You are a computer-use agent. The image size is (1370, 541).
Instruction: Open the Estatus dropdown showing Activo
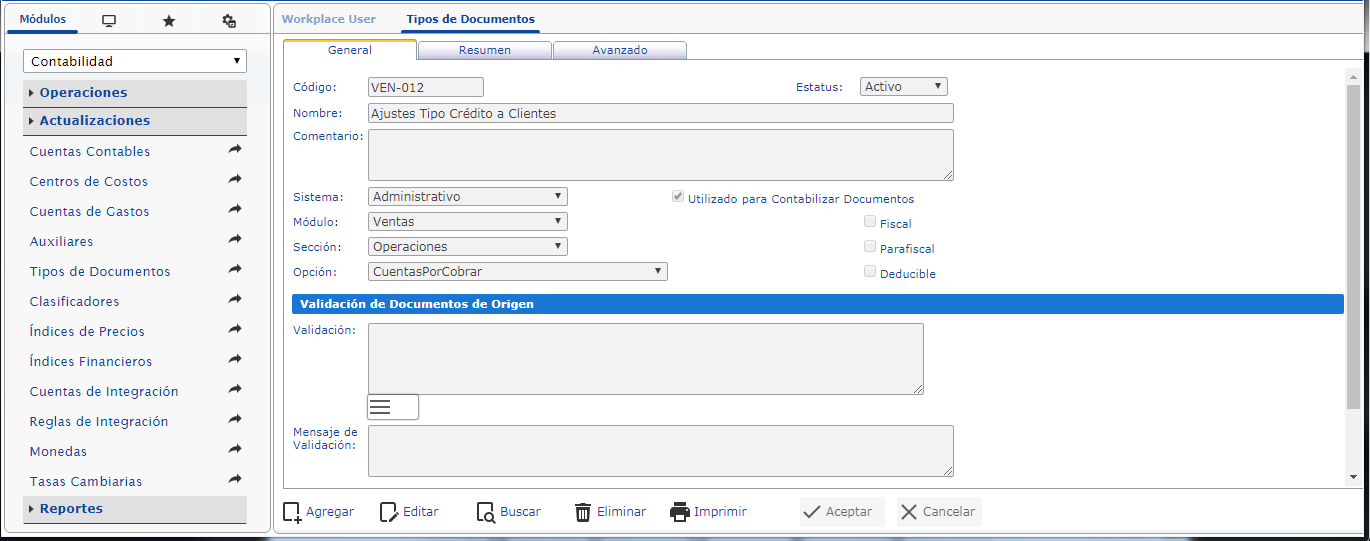point(904,87)
